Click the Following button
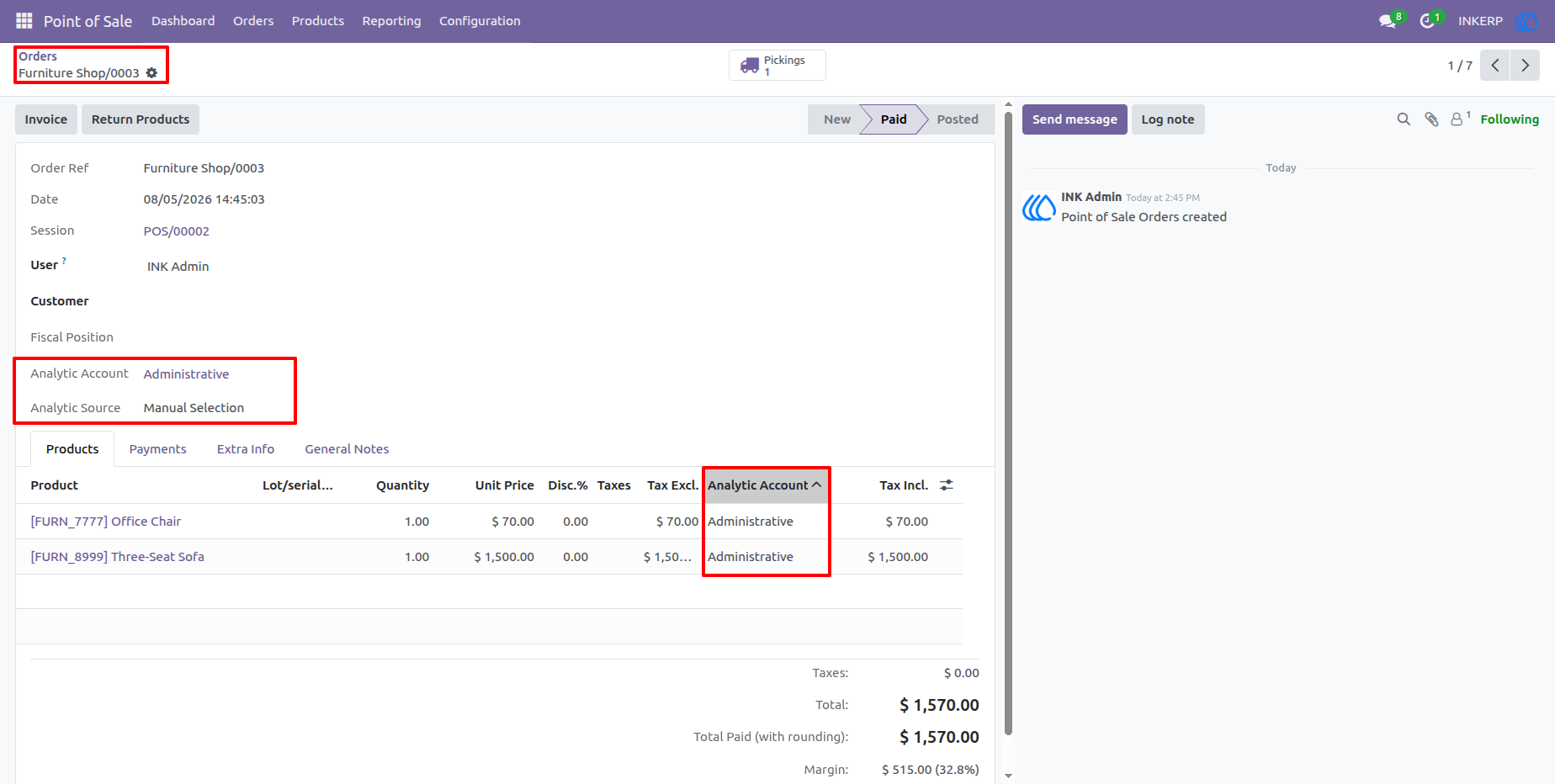 tap(1510, 119)
